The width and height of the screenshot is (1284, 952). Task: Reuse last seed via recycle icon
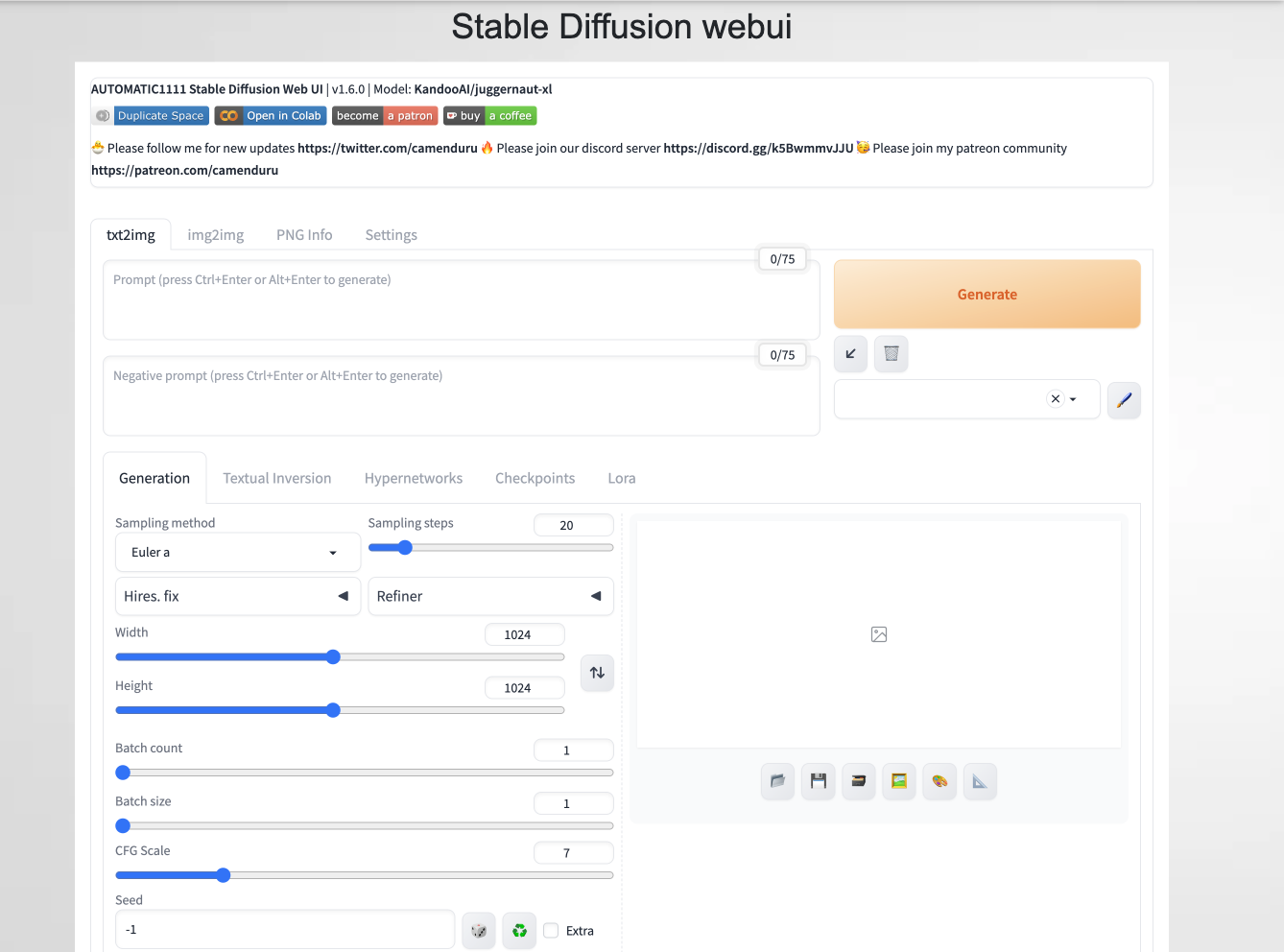pyautogui.click(x=519, y=929)
